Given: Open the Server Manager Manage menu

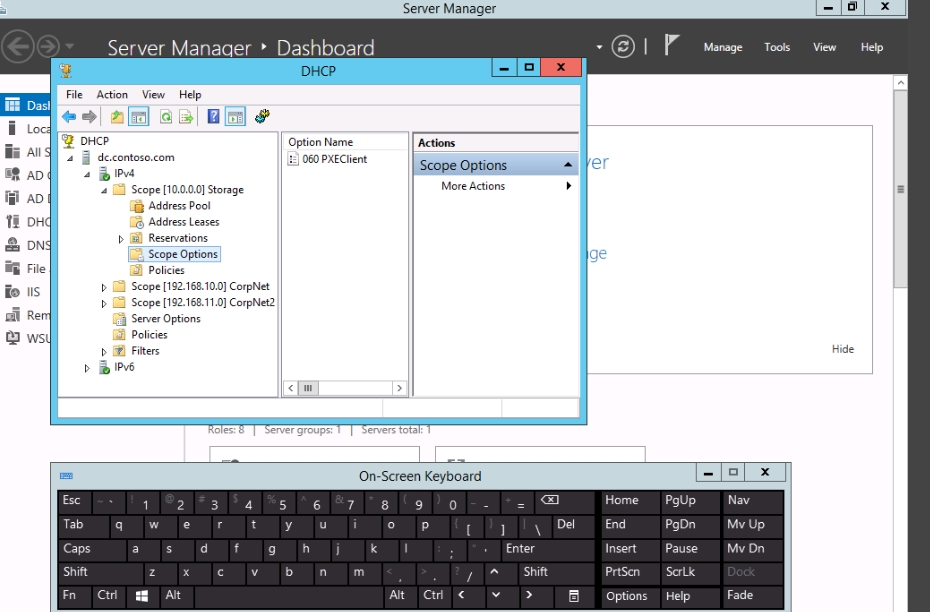Looking at the screenshot, I should point(722,47).
